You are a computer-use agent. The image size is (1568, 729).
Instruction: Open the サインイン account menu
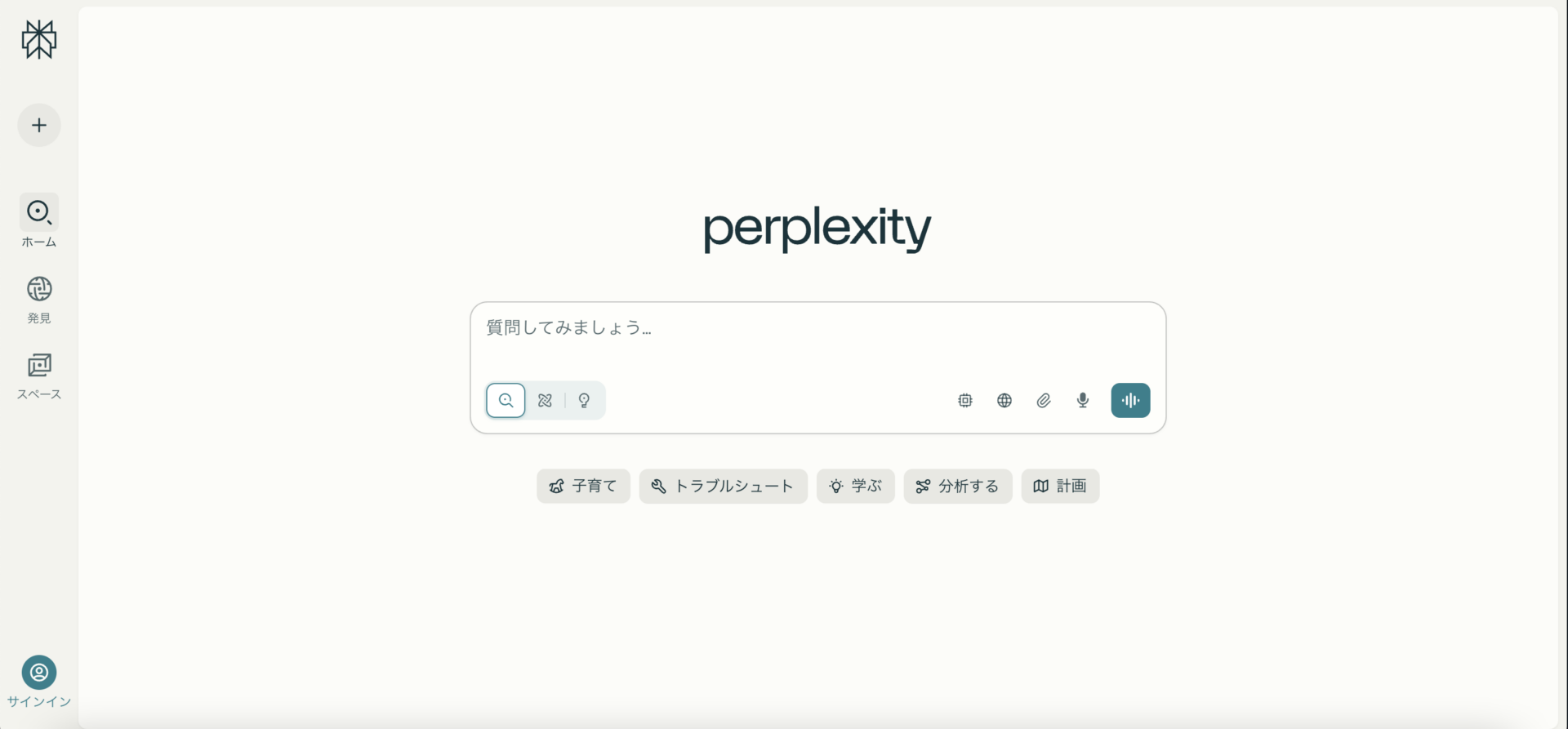pyautogui.click(x=38, y=680)
